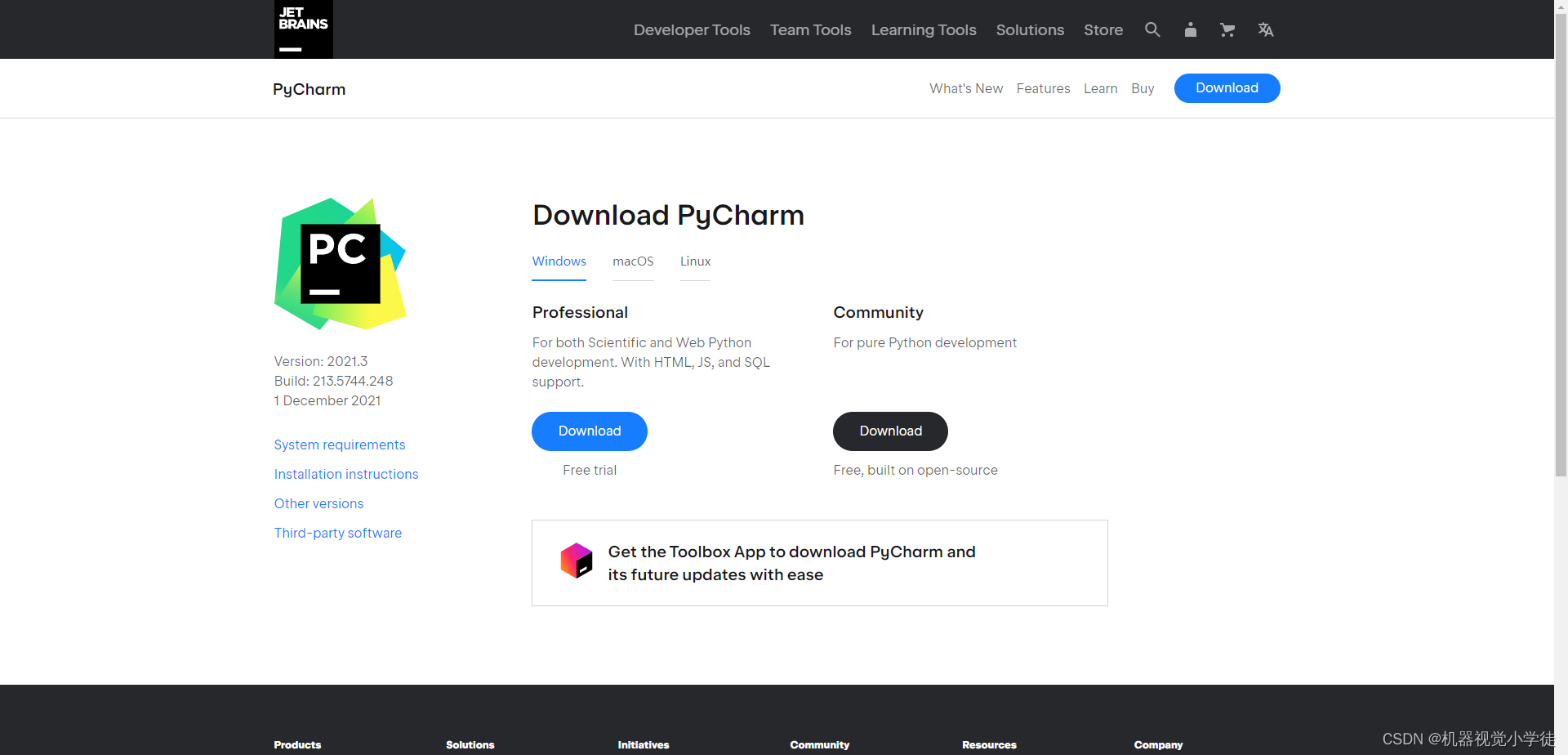Download the Community edition
1568x755 pixels.
[x=890, y=431]
